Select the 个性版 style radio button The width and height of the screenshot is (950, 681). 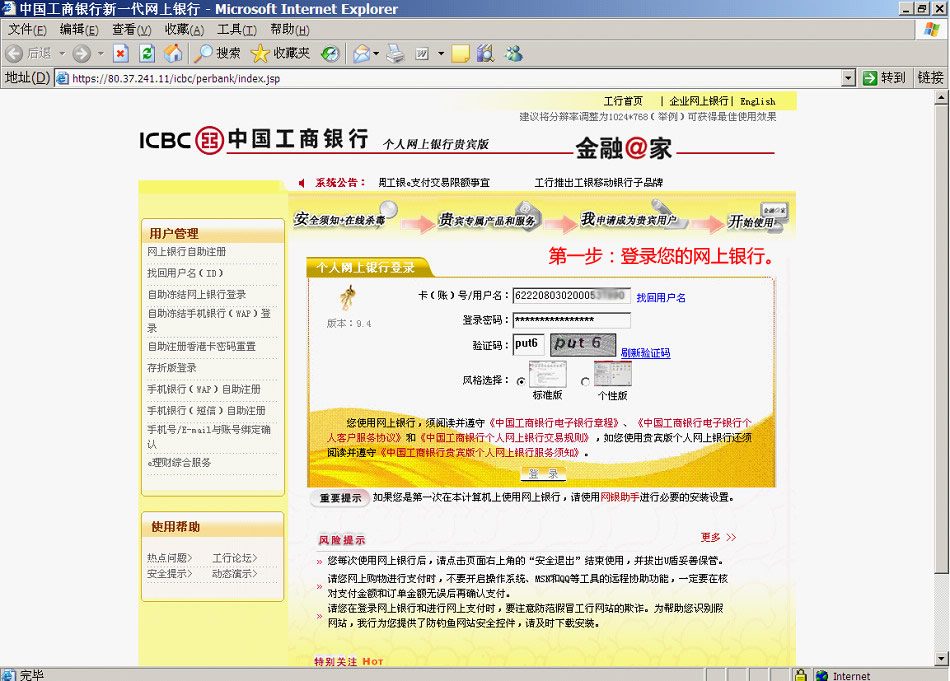tap(585, 381)
